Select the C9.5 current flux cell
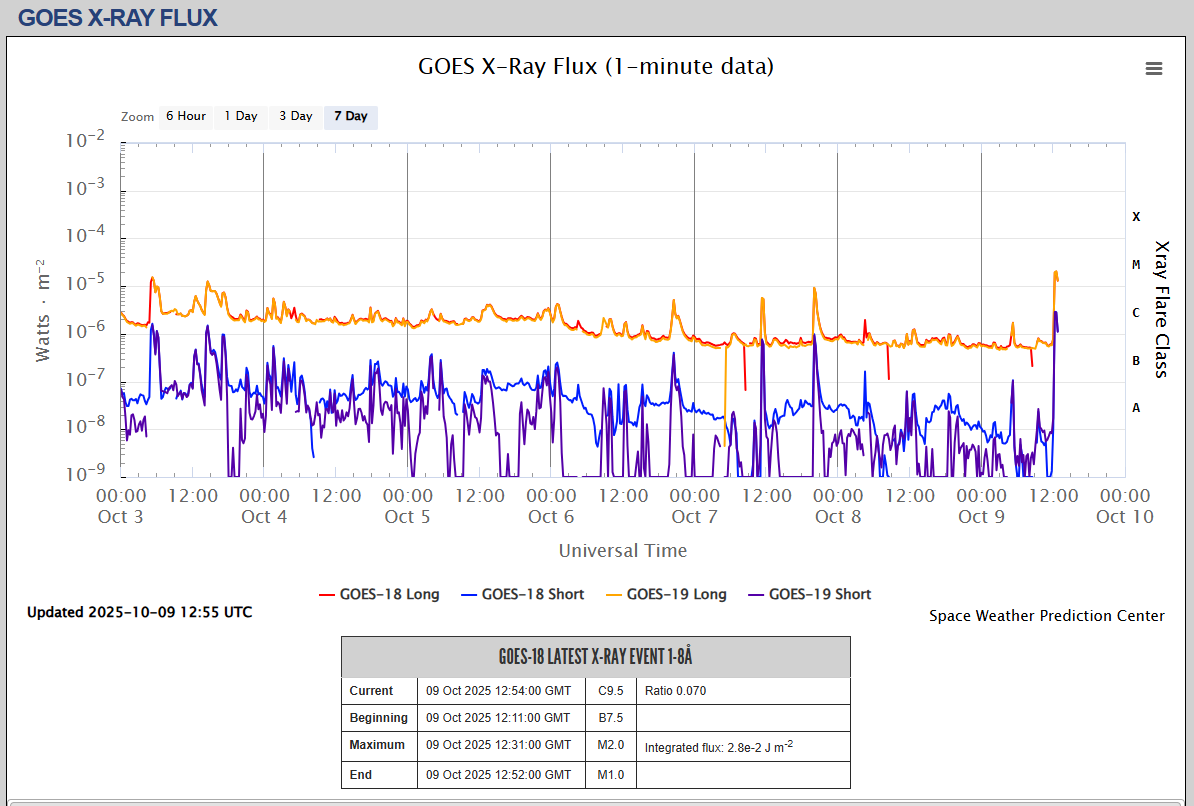Viewport: 1194px width, 806px height. coord(611,691)
